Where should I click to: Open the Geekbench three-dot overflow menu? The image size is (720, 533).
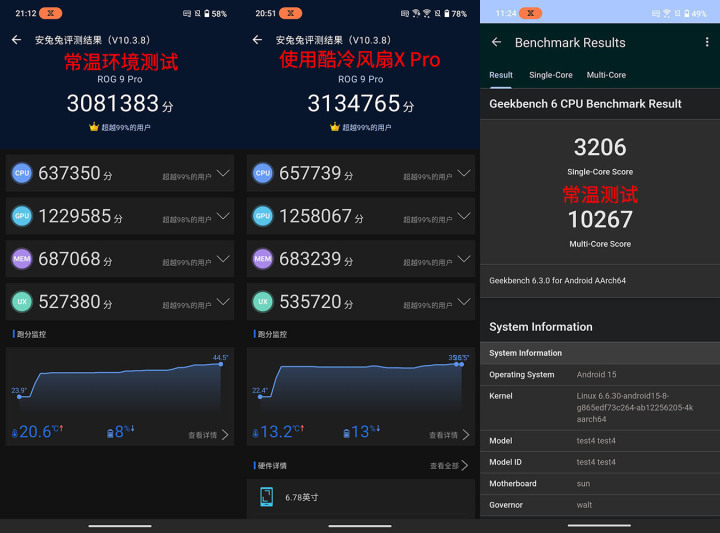(x=707, y=43)
